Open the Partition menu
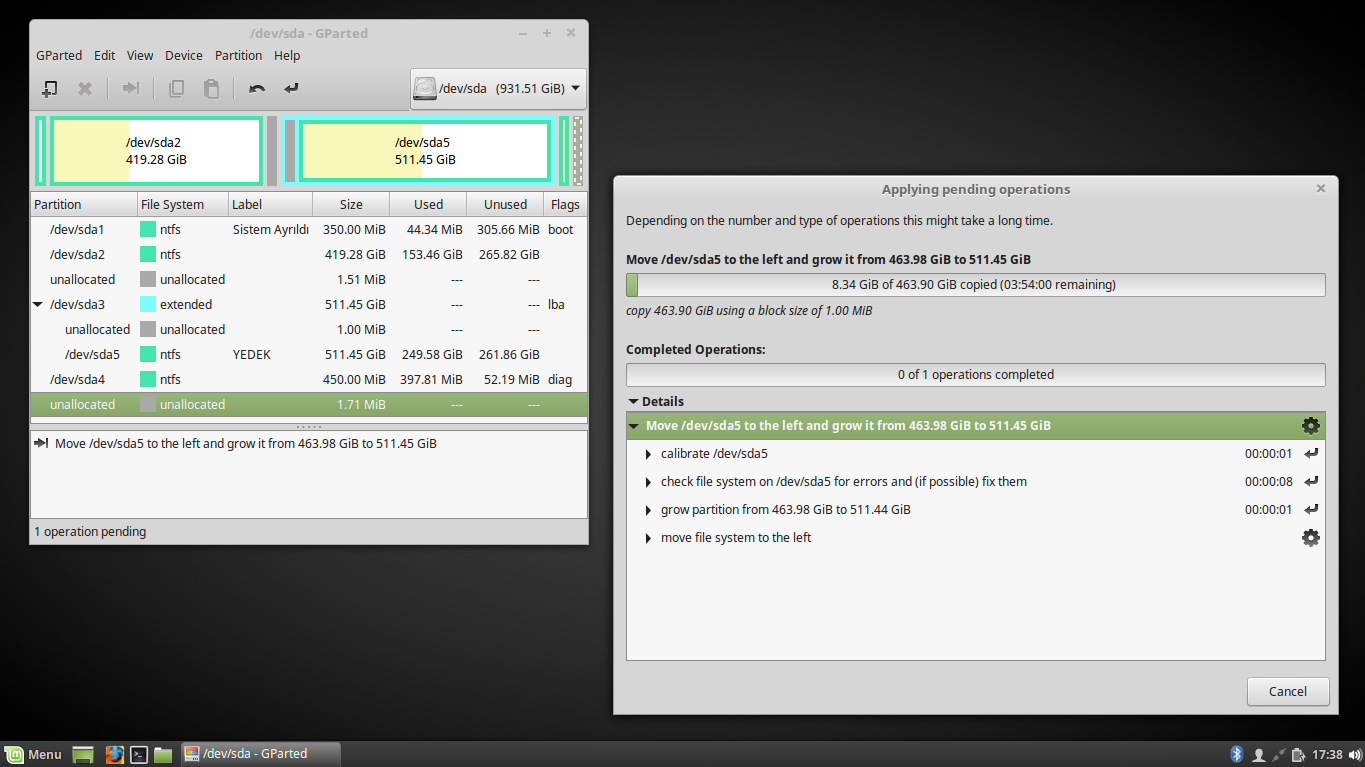The width and height of the screenshot is (1365, 767). [x=238, y=56]
